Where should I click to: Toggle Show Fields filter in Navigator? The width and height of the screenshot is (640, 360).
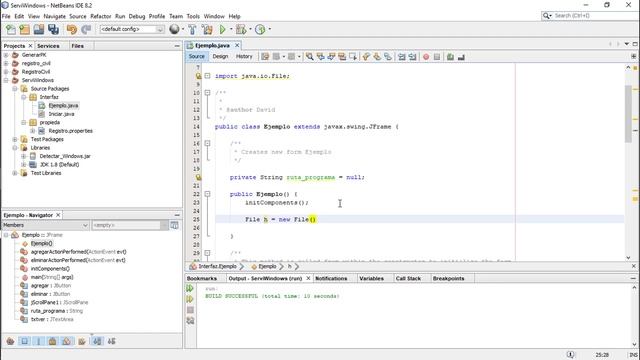coord(24,341)
